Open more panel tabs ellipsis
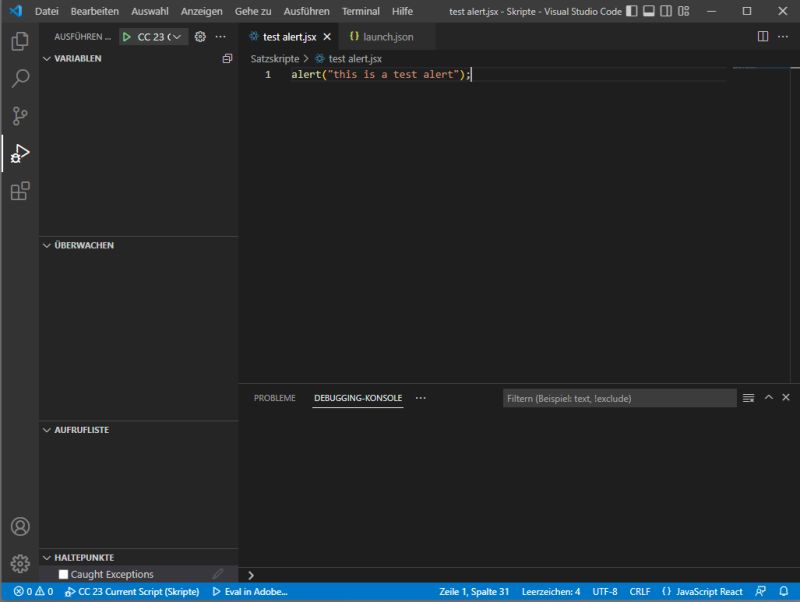The height and width of the screenshot is (602, 800). click(420, 398)
